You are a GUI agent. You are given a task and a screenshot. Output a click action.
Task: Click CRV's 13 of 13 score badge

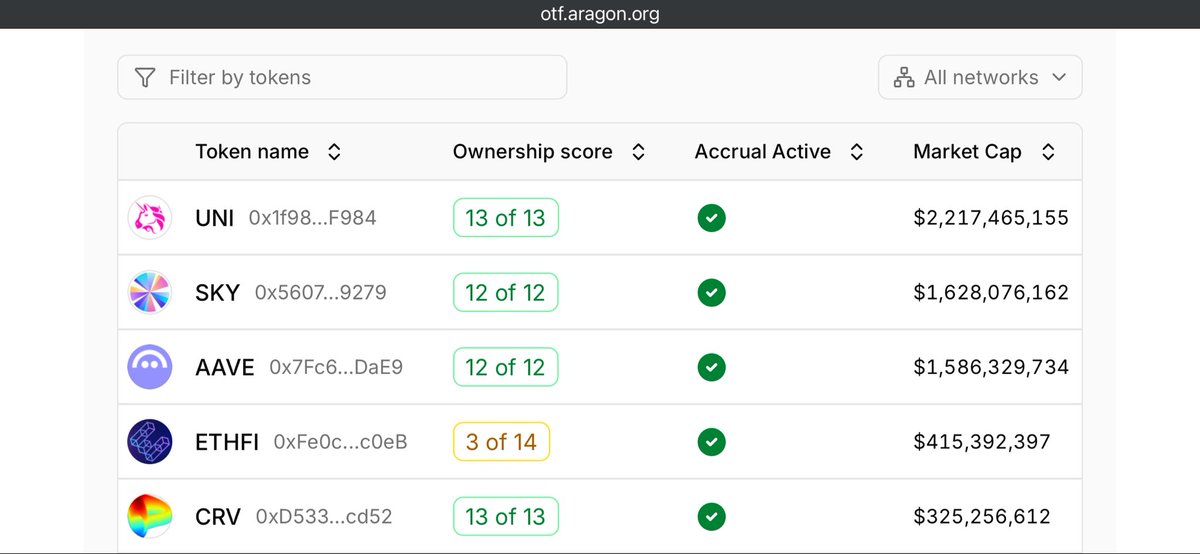point(505,517)
